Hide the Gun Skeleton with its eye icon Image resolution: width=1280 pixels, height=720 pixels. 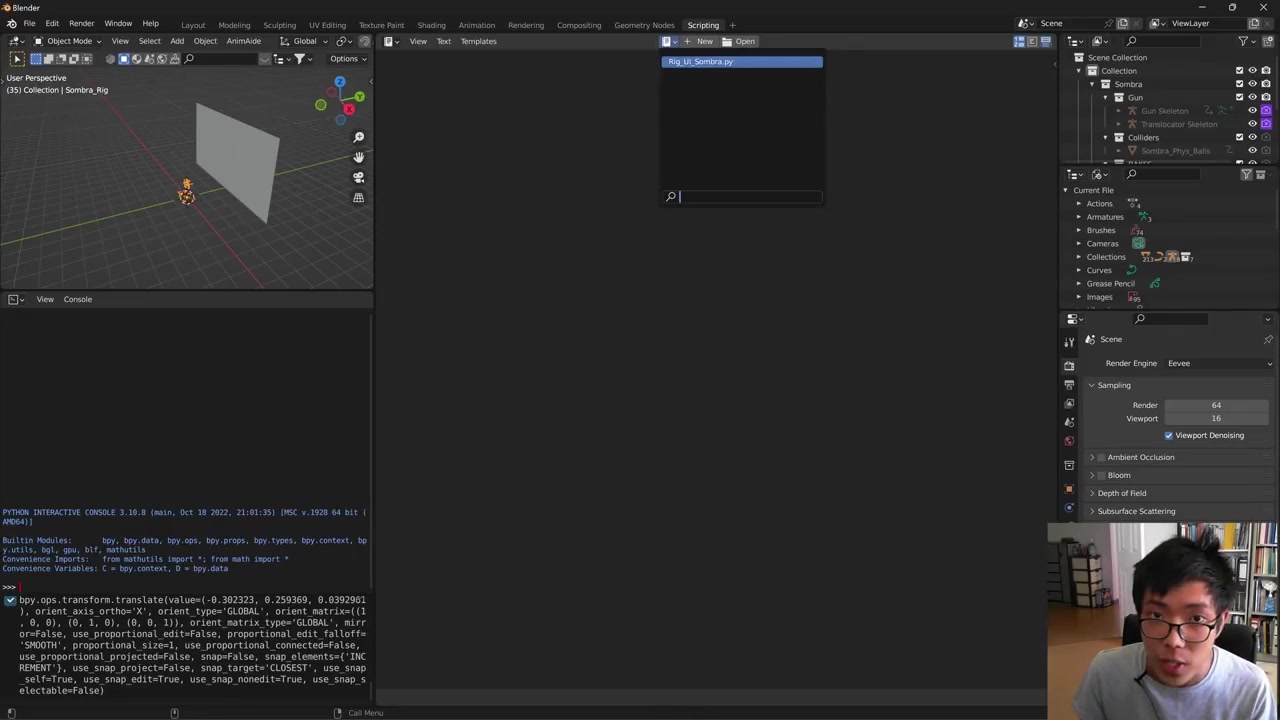pyautogui.click(x=1252, y=111)
